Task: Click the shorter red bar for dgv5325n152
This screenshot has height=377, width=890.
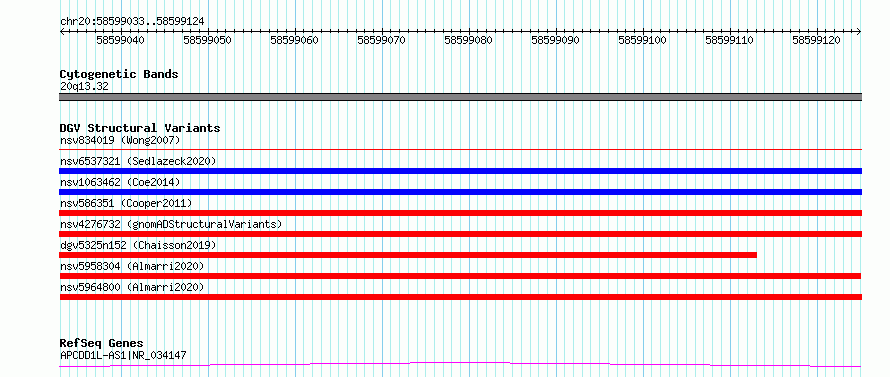Action: point(408,255)
